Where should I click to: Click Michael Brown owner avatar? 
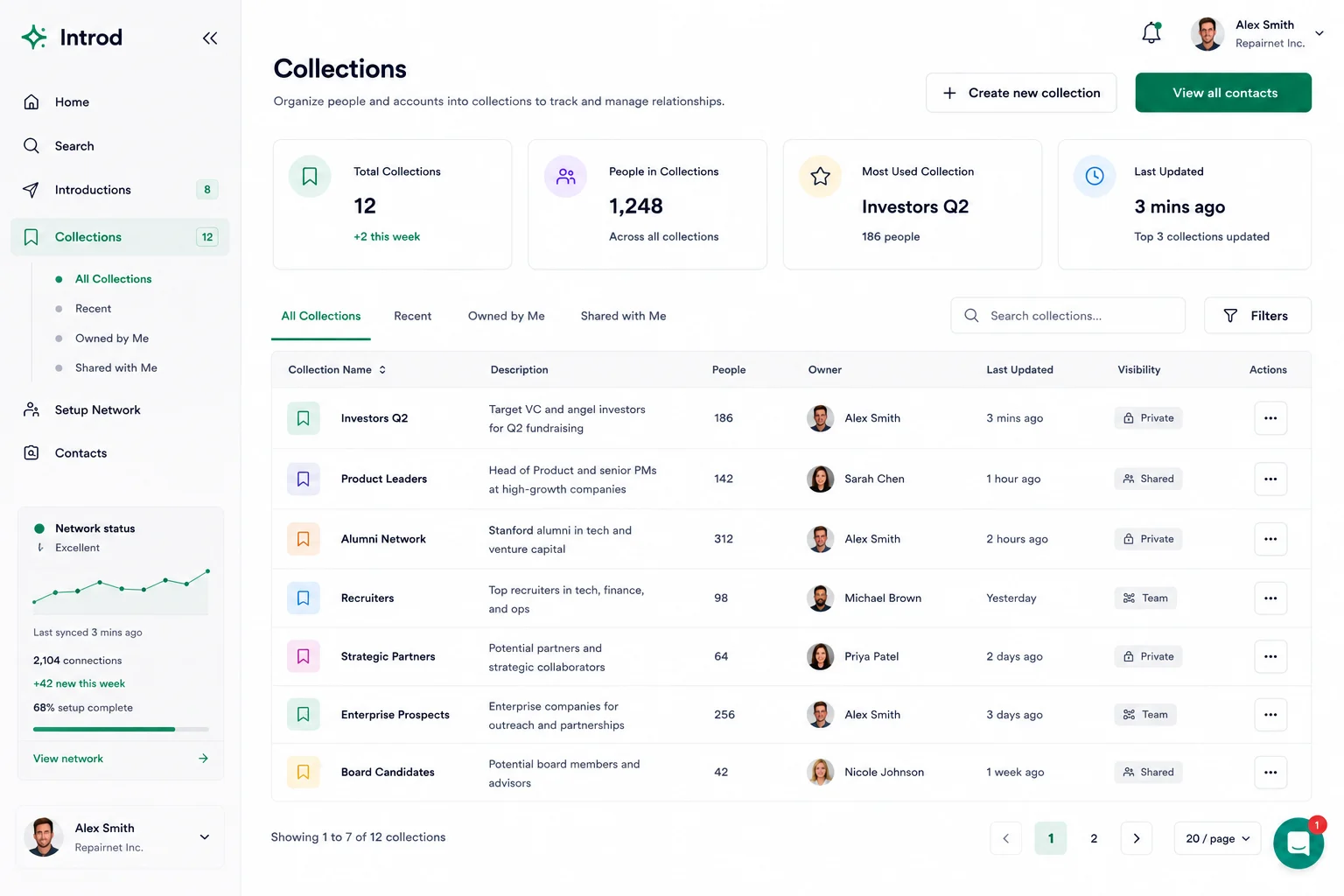[820, 598]
